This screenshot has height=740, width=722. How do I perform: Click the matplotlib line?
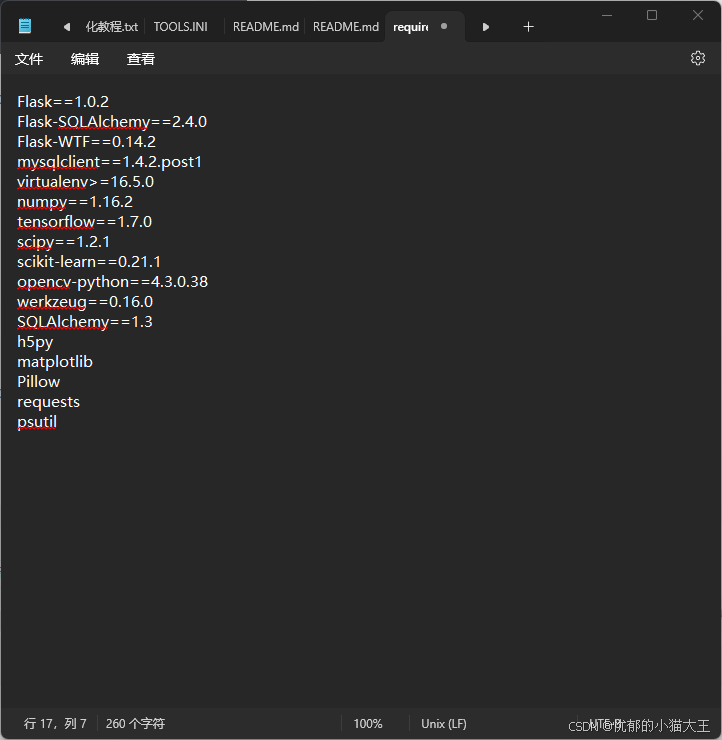(55, 362)
